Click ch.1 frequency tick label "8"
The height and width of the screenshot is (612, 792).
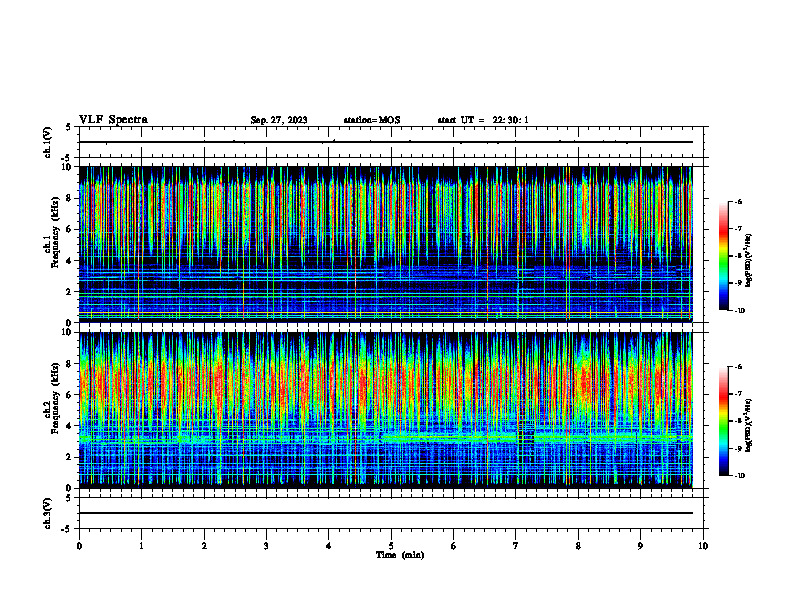[69, 198]
